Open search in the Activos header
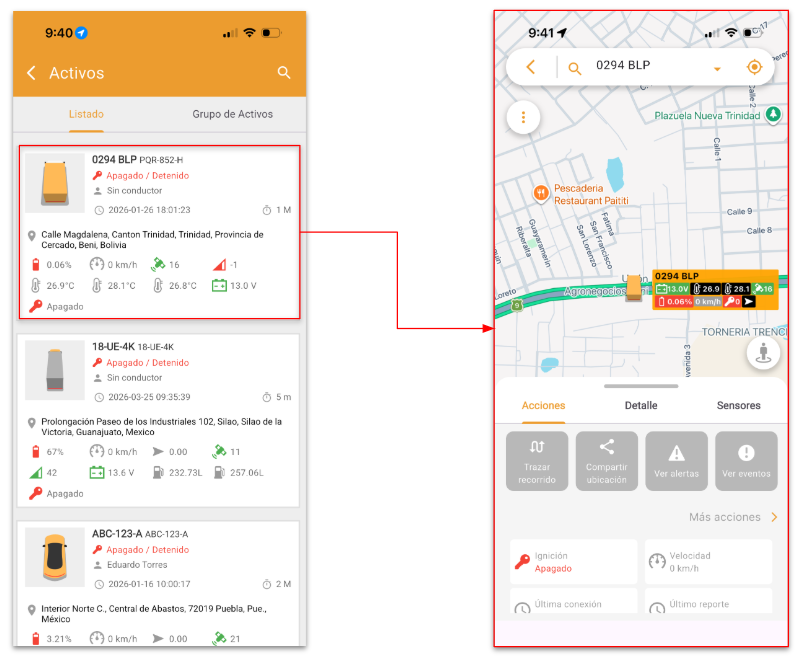The width and height of the screenshot is (798, 659). (x=284, y=72)
